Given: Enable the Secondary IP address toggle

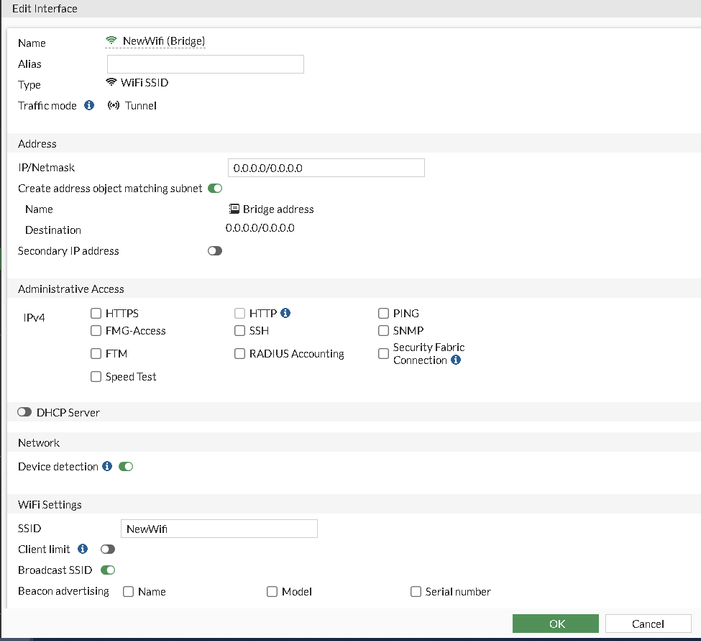Looking at the screenshot, I should tap(215, 251).
